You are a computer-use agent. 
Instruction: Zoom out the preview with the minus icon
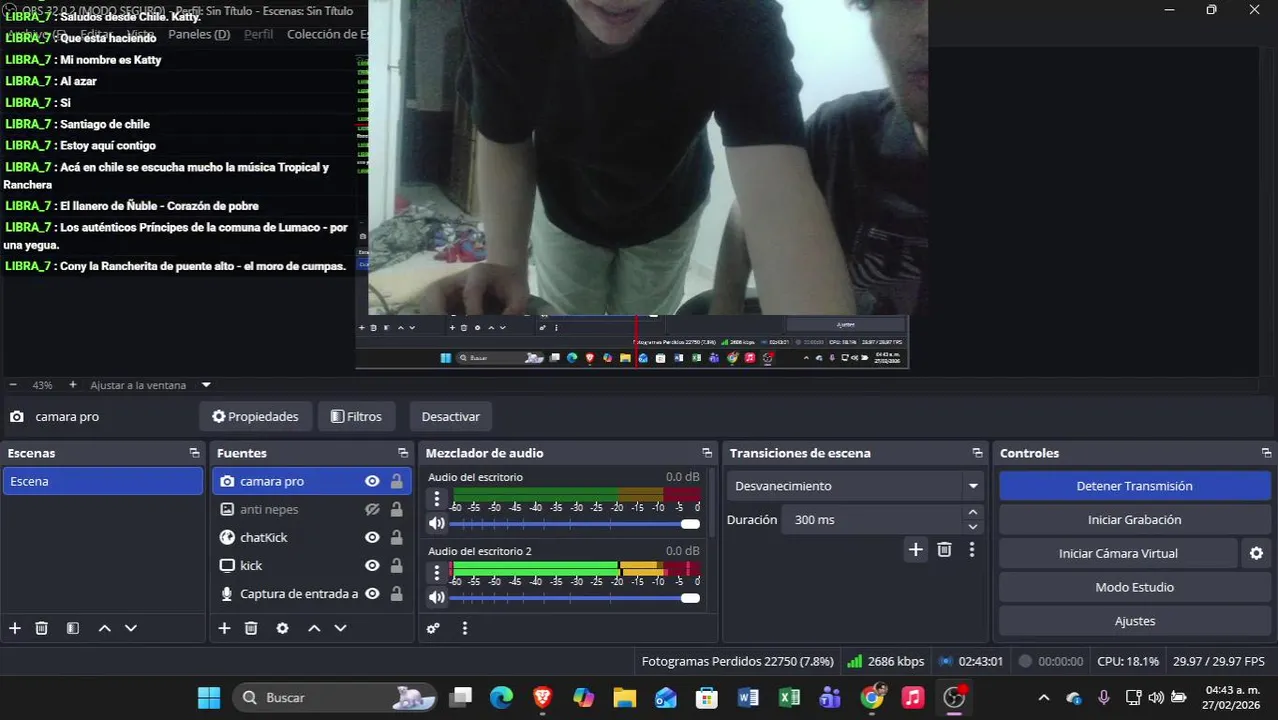(x=13, y=385)
